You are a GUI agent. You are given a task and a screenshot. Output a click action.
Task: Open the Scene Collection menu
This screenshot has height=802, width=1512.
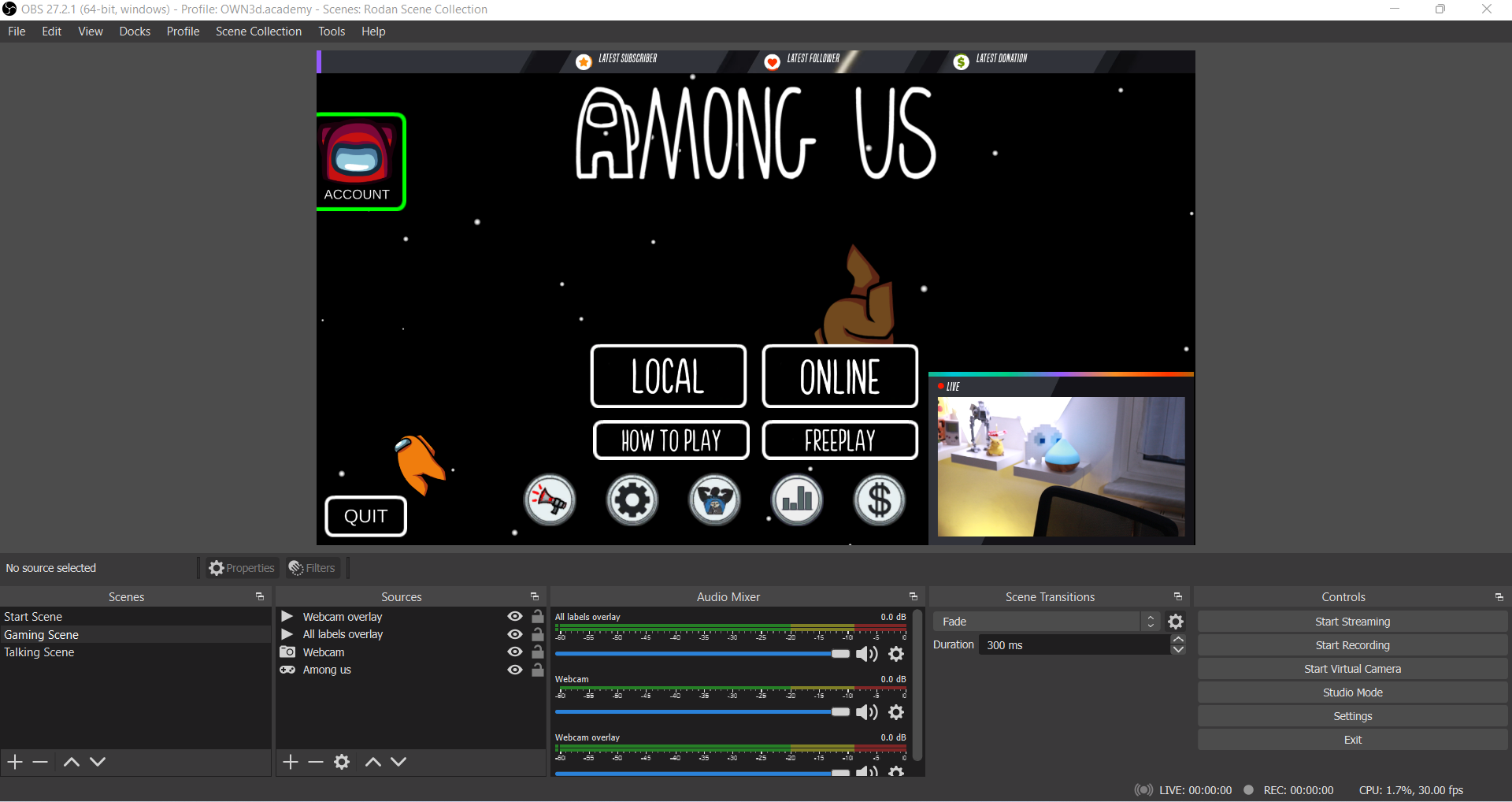pos(258,32)
